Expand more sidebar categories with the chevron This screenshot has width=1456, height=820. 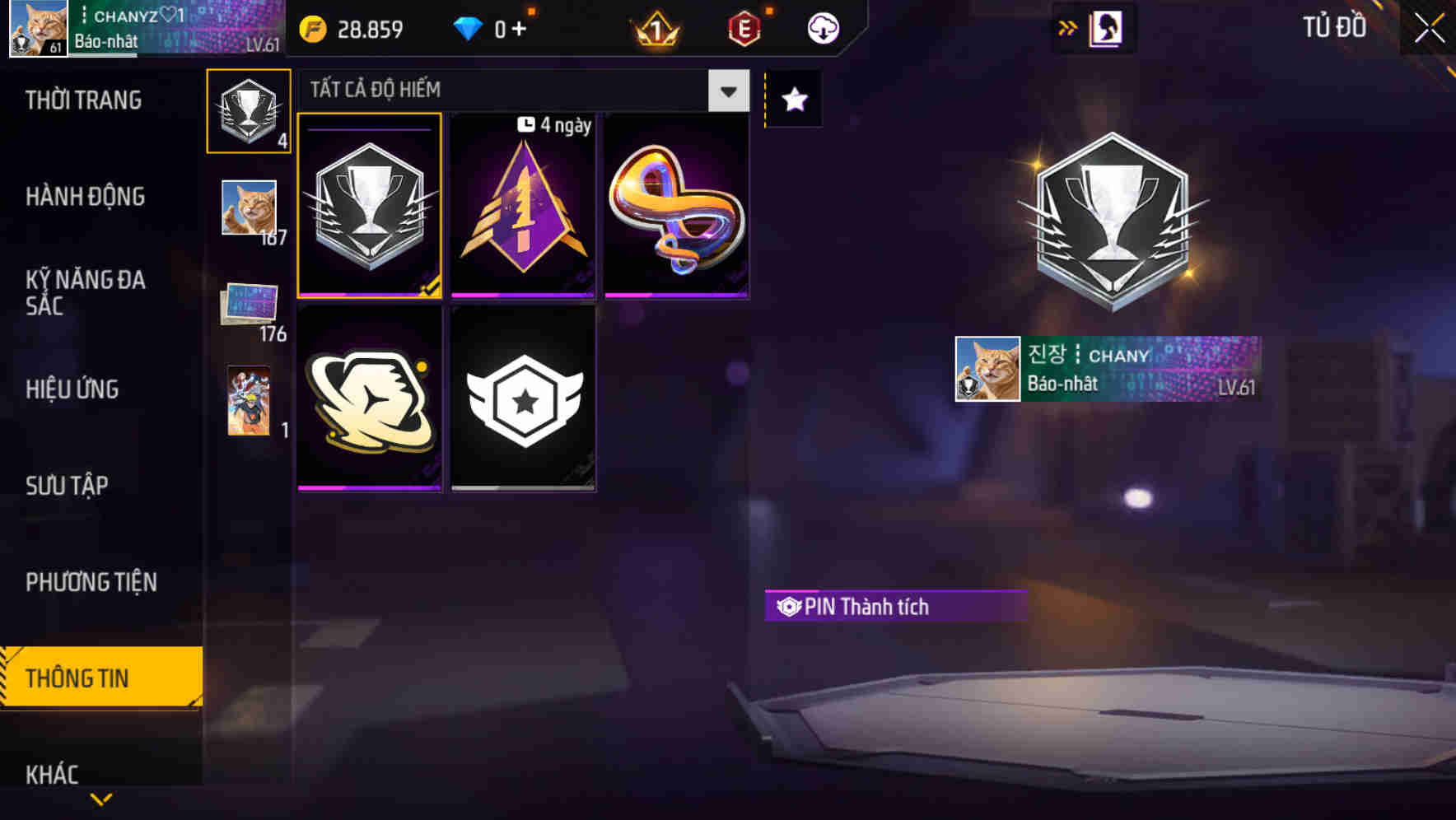point(101,799)
